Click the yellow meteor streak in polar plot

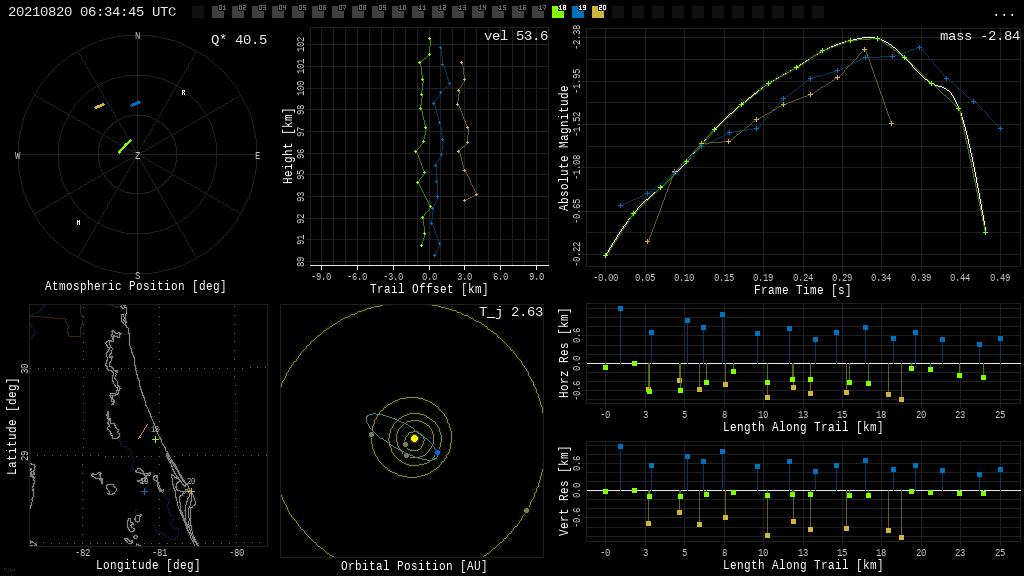(x=99, y=106)
